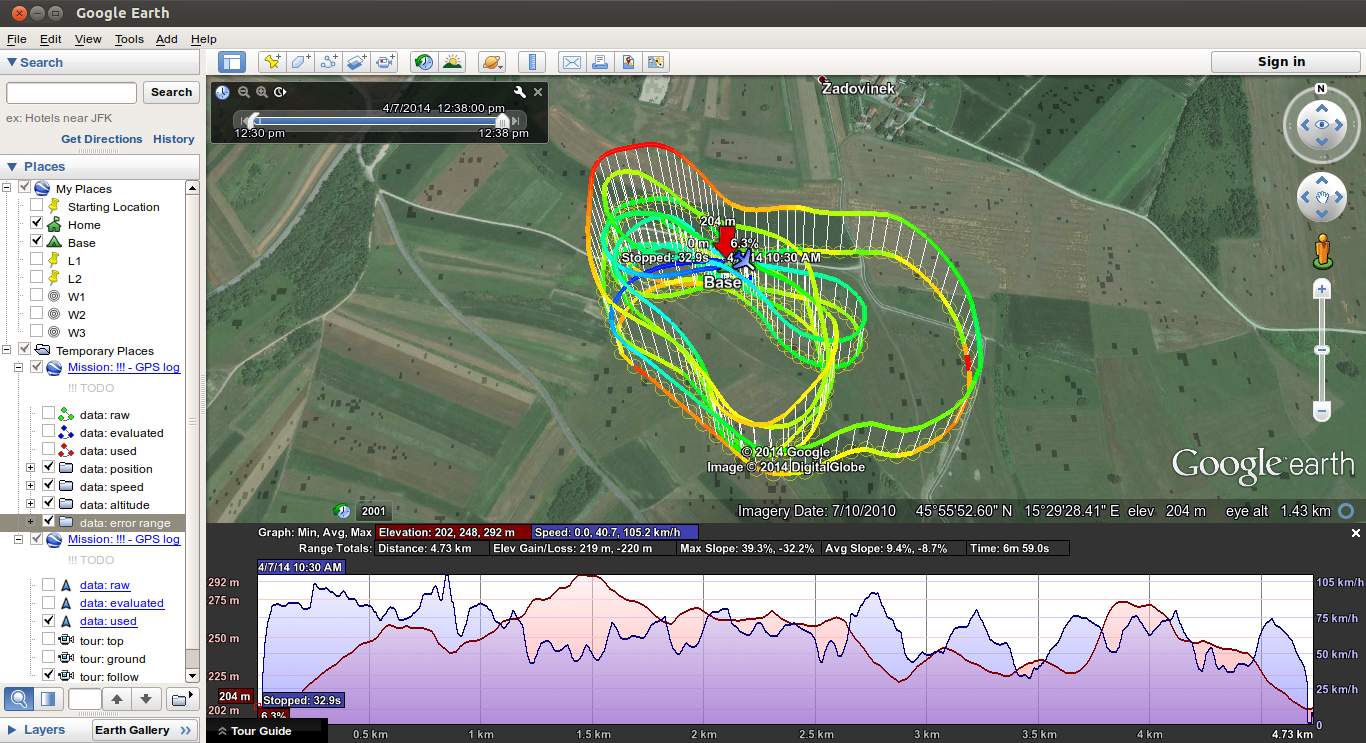The height and width of the screenshot is (743, 1366).
Task: Email the view with the envelope icon
Action: (x=571, y=62)
